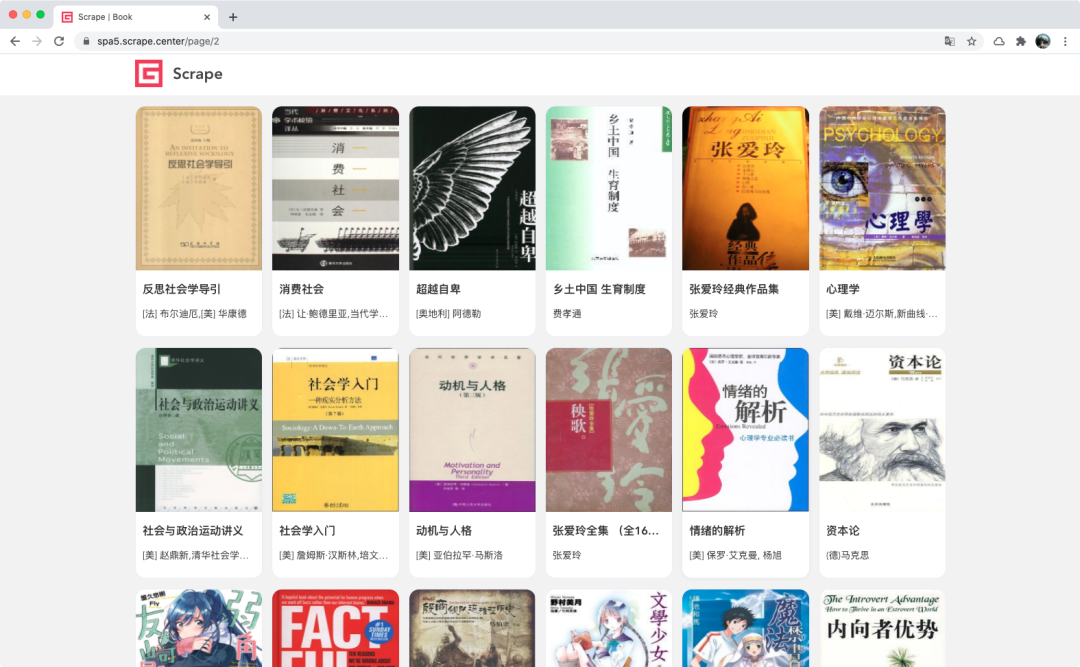1080x667 pixels.
Task: Open the Chrome three-dot menu
Action: pyautogui.click(x=1065, y=41)
